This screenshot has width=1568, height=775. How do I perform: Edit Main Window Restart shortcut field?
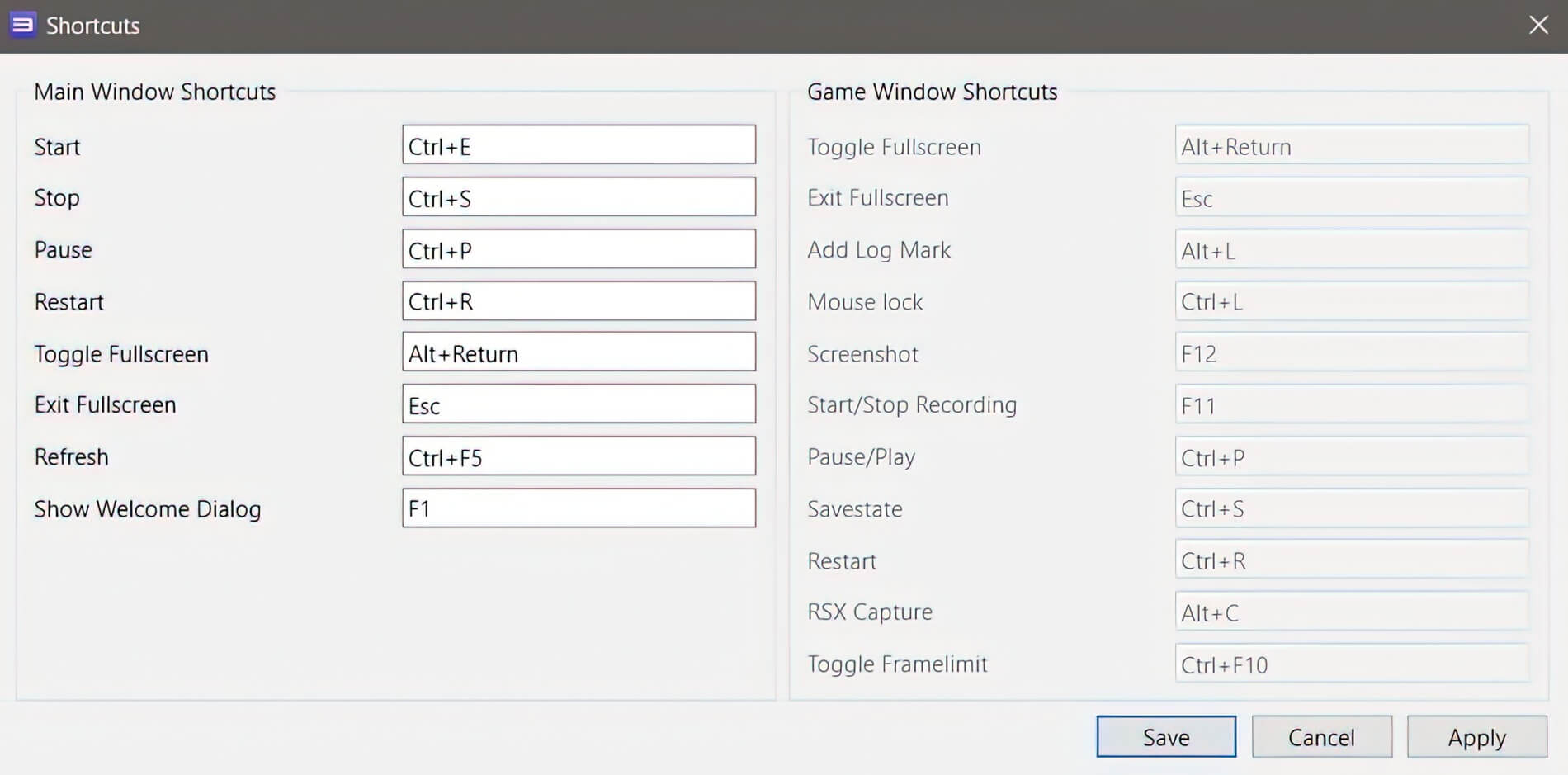coord(579,300)
